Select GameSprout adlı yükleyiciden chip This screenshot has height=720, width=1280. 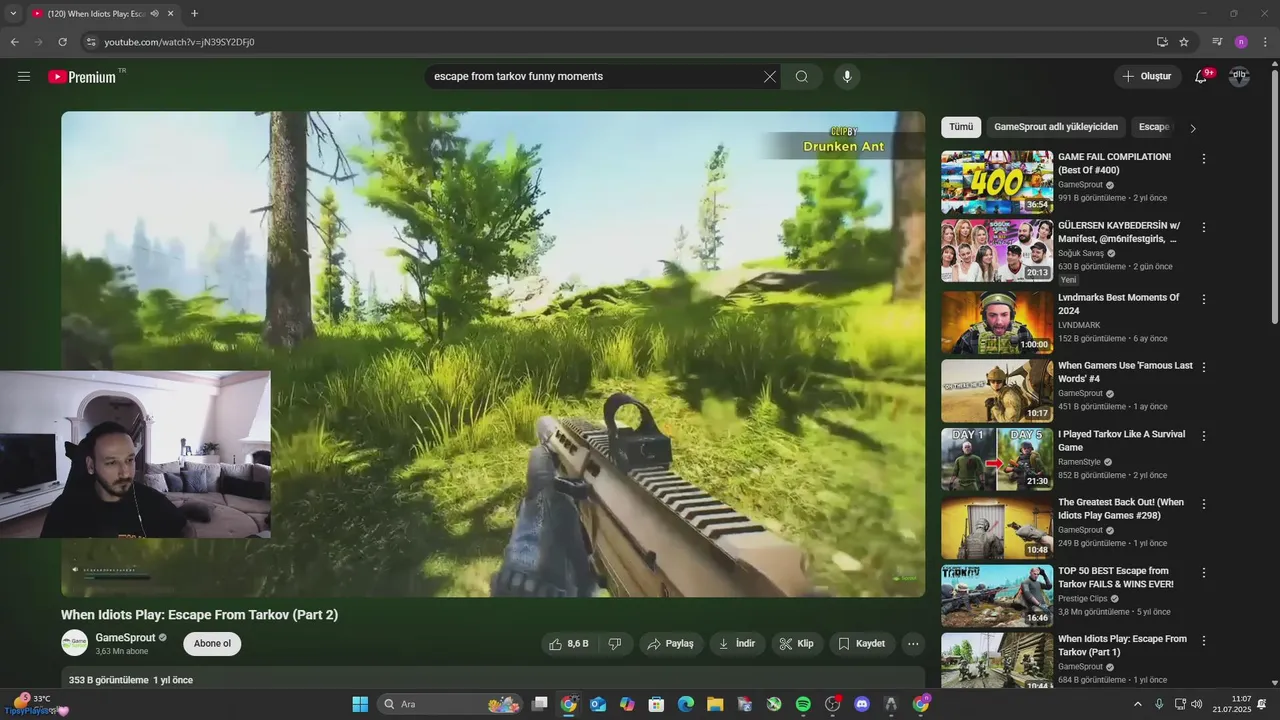(1056, 127)
